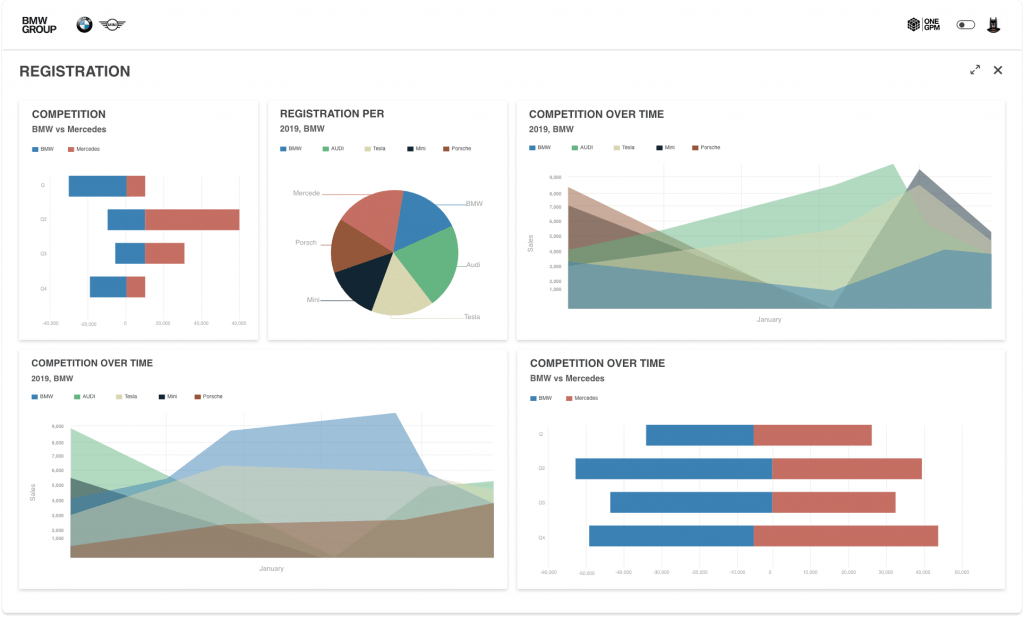Pick Q1 BMW bar in Competition Over Time bar chart
The image size is (1024, 617).
point(699,435)
